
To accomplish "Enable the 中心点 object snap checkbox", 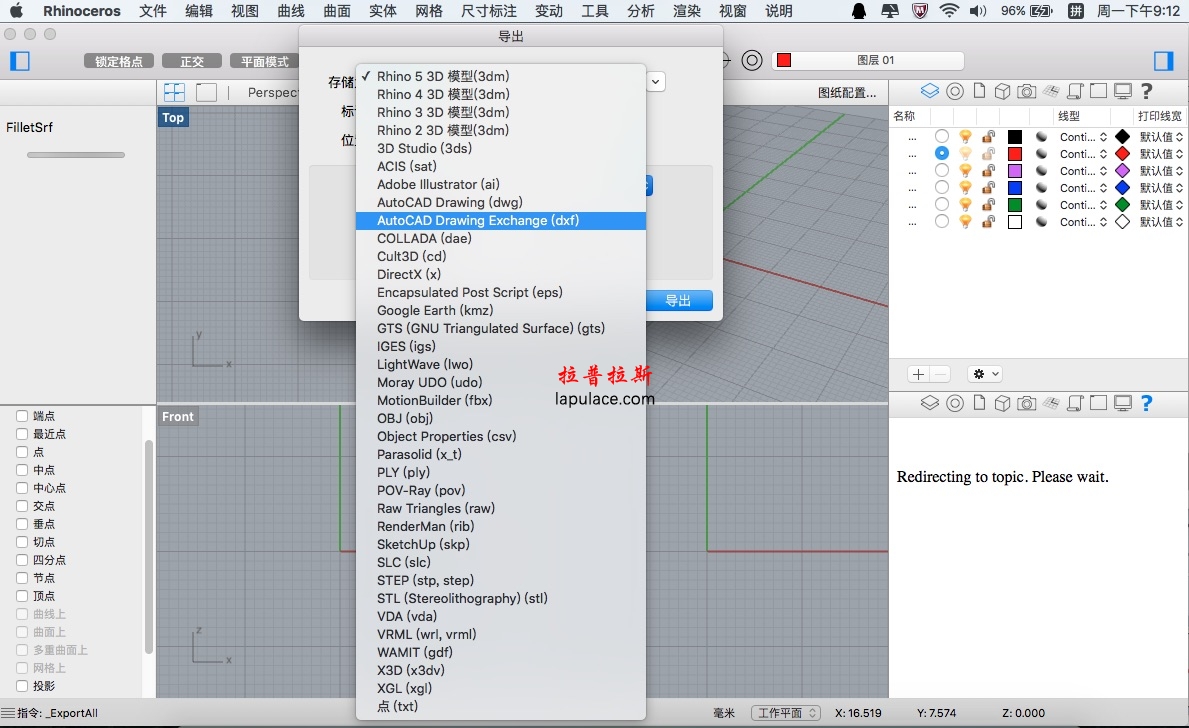I will point(22,488).
